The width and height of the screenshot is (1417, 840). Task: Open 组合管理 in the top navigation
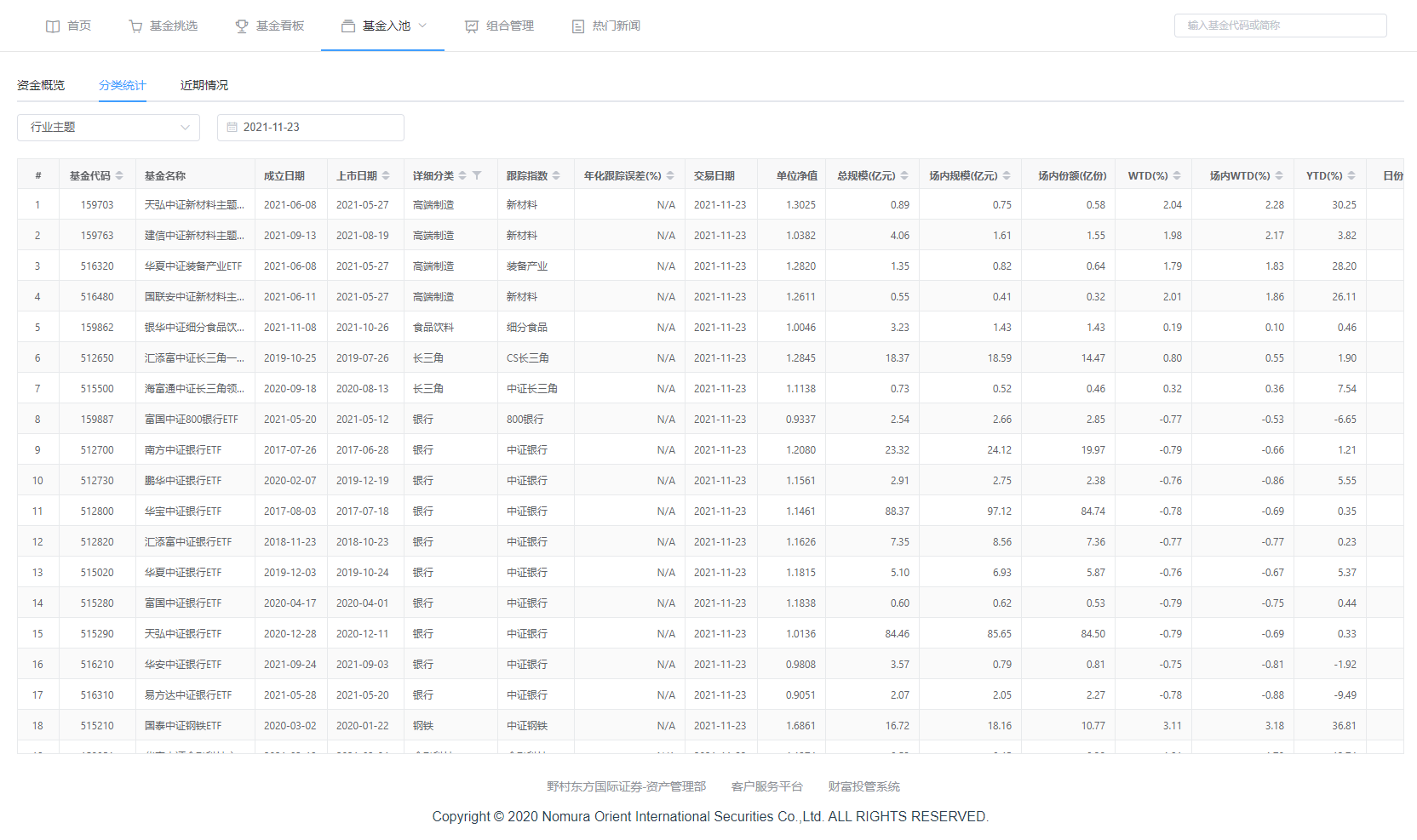pyautogui.click(x=510, y=26)
